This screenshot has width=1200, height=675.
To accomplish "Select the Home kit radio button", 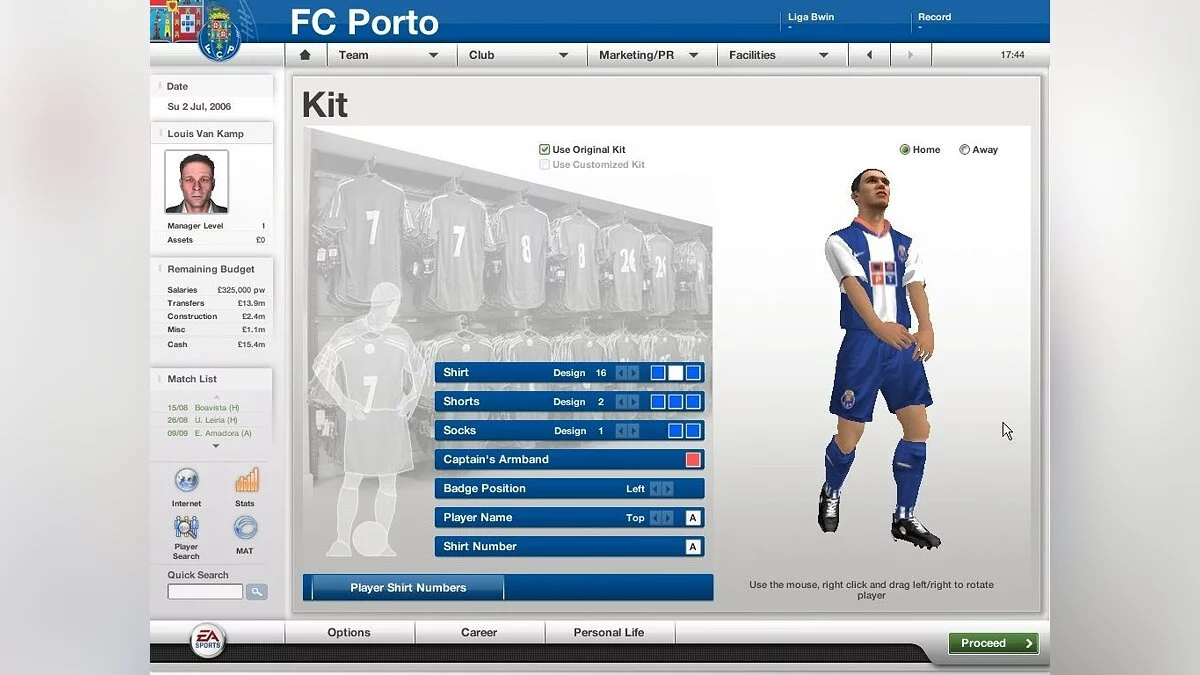I will (905, 150).
